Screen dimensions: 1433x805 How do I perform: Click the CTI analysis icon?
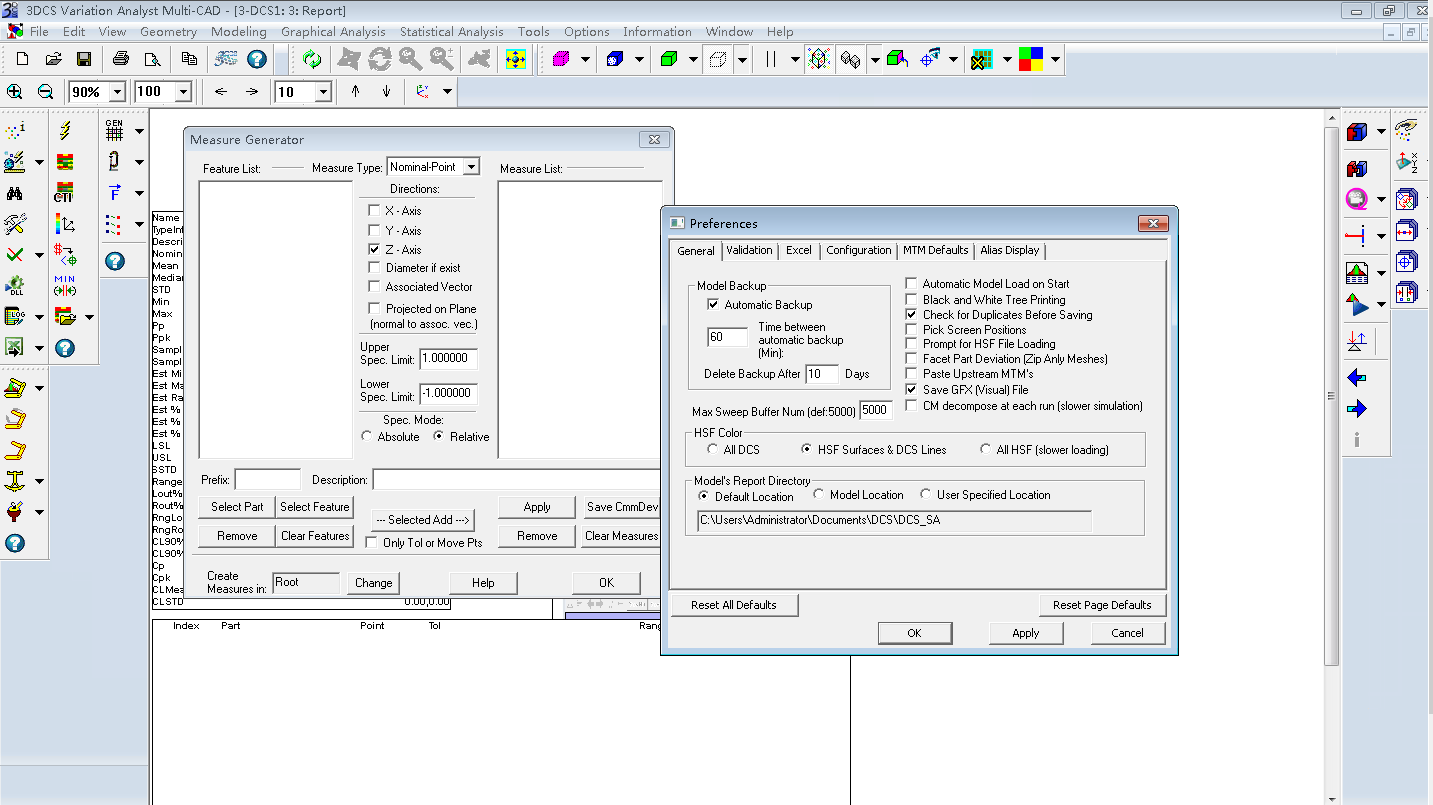(65, 193)
